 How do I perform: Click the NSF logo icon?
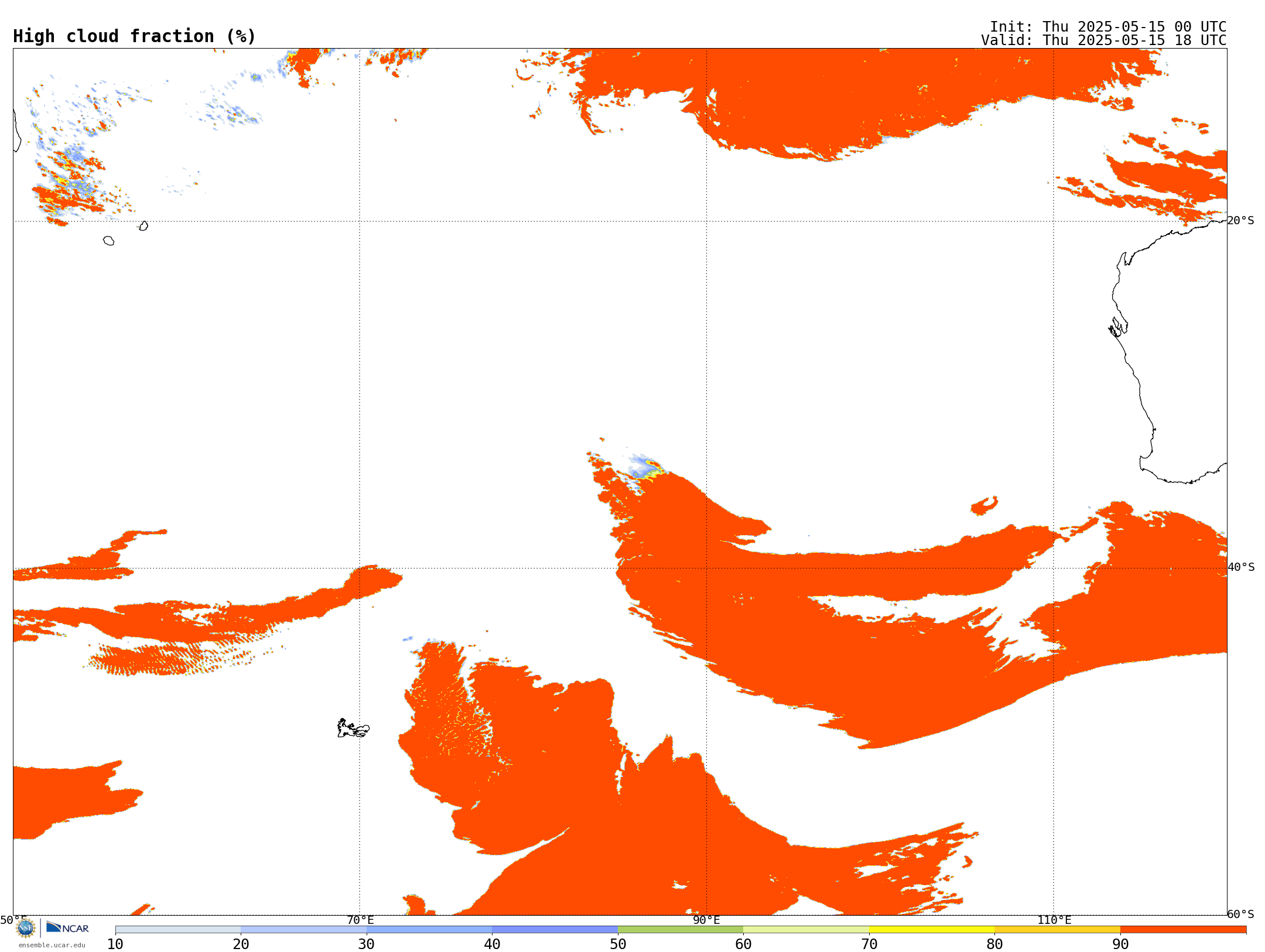pyautogui.click(x=26, y=928)
